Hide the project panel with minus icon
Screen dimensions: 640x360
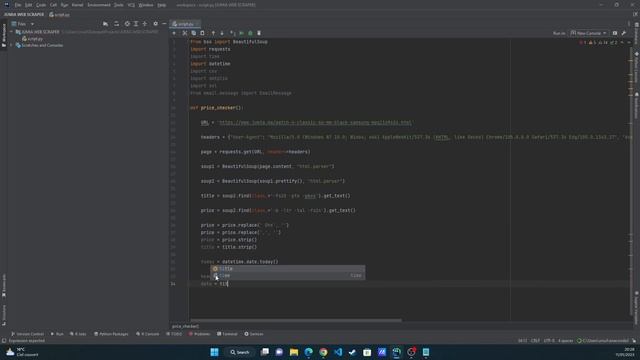(164, 24)
